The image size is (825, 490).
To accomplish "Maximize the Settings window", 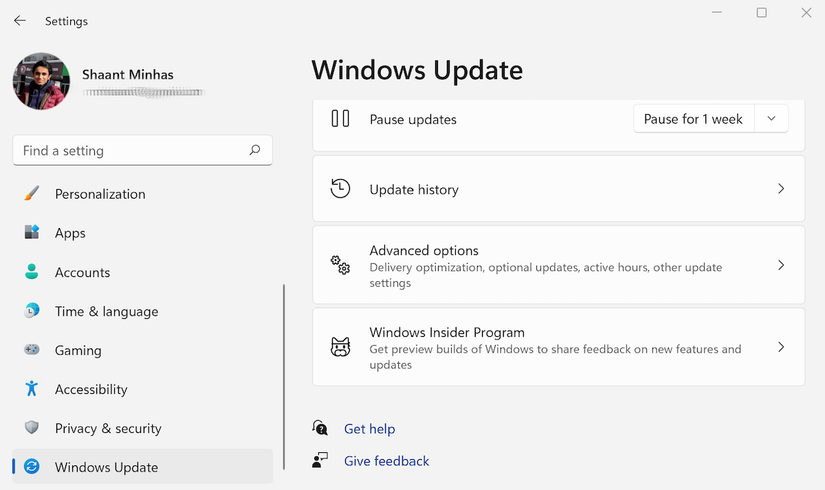I will click(x=761, y=13).
